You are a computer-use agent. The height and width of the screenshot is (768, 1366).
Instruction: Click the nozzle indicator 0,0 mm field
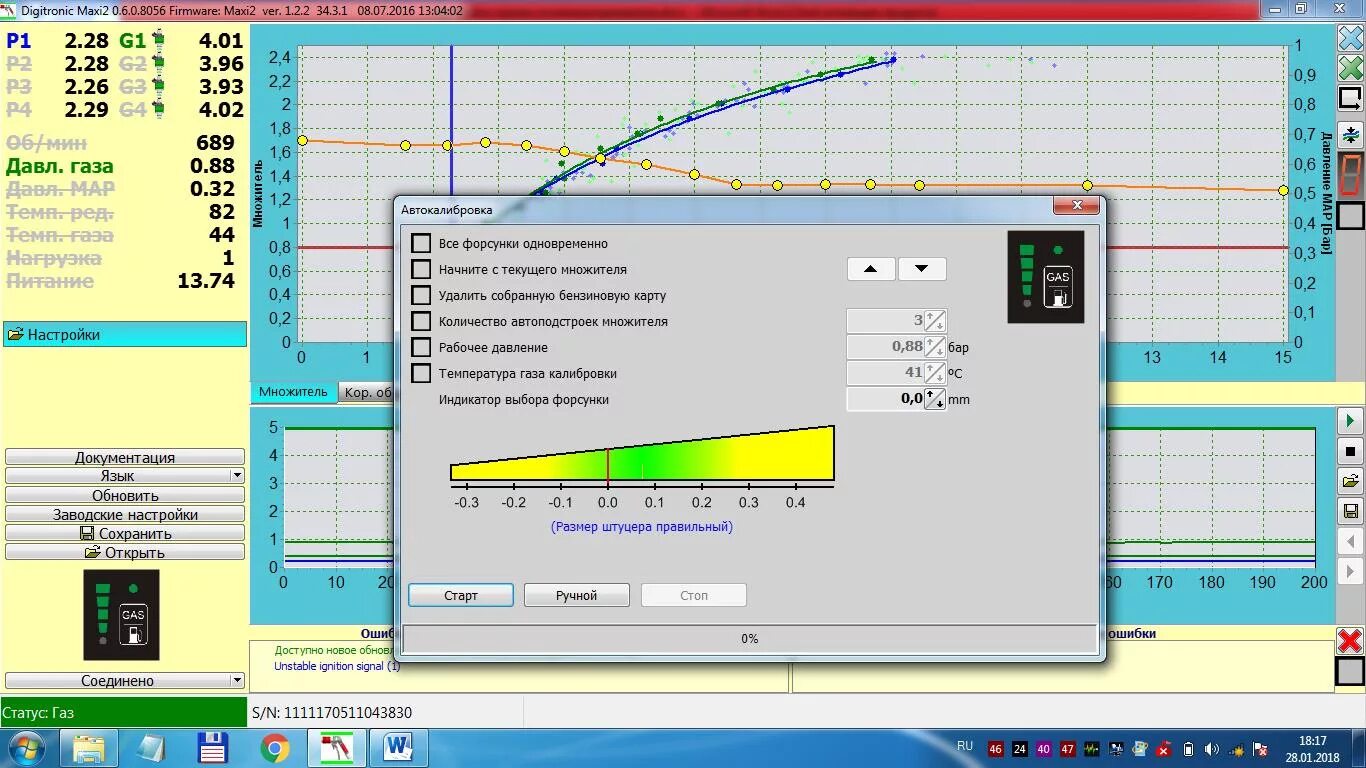(885, 399)
